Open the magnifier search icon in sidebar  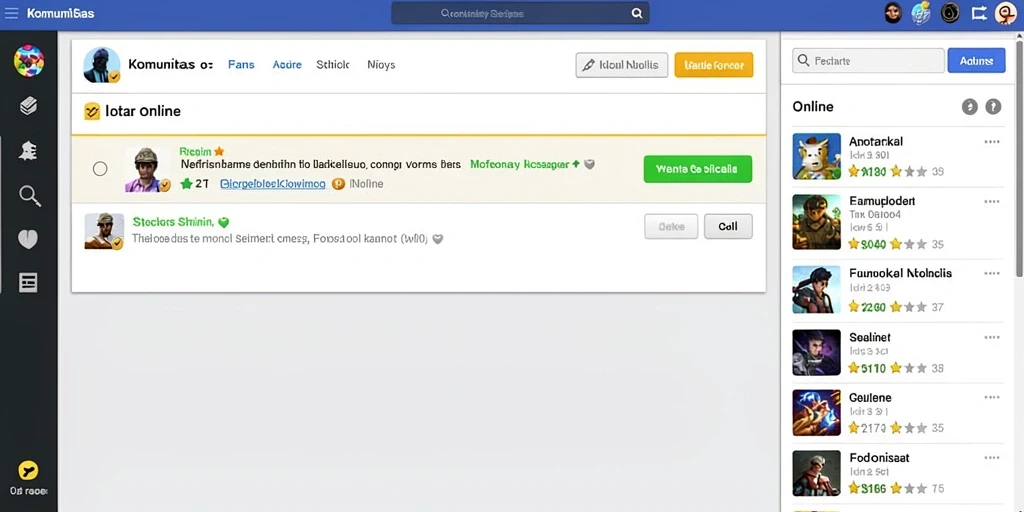[x=29, y=195]
